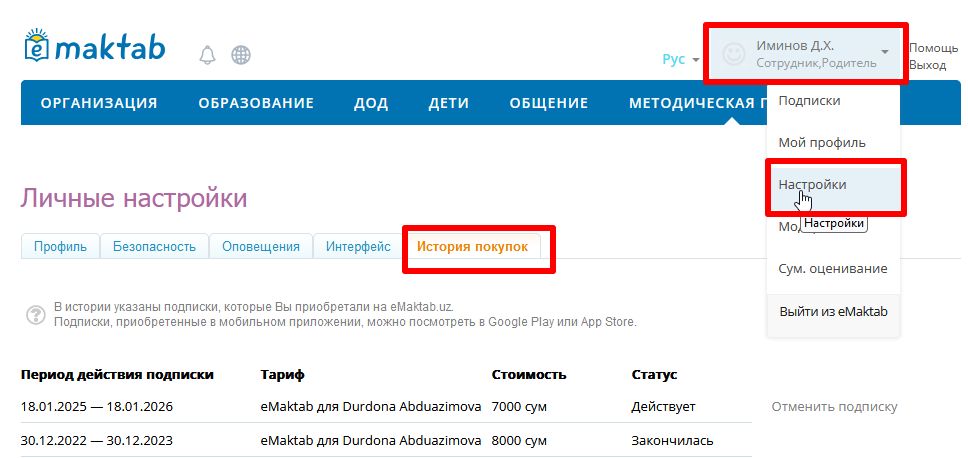Open the ДЕТИ menu
This screenshot has height=458, width=968.
[449, 103]
